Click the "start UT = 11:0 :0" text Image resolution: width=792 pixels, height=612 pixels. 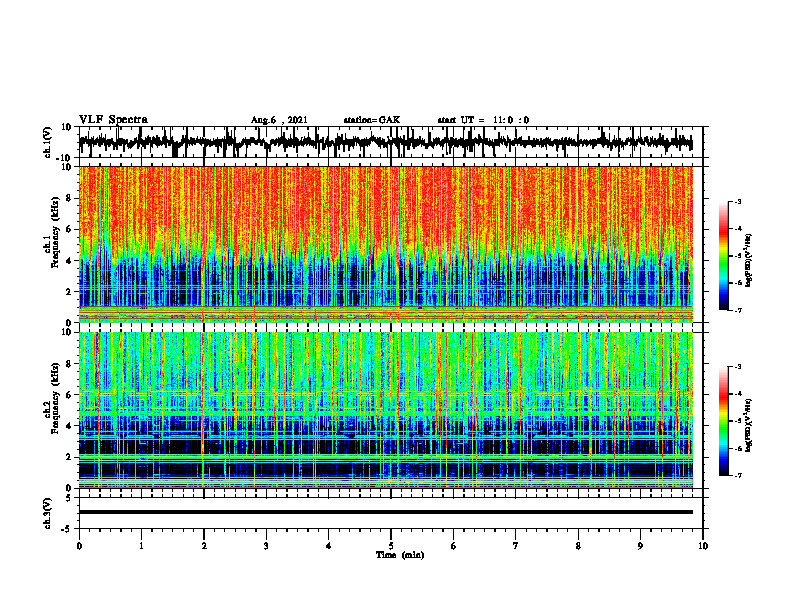(x=483, y=120)
